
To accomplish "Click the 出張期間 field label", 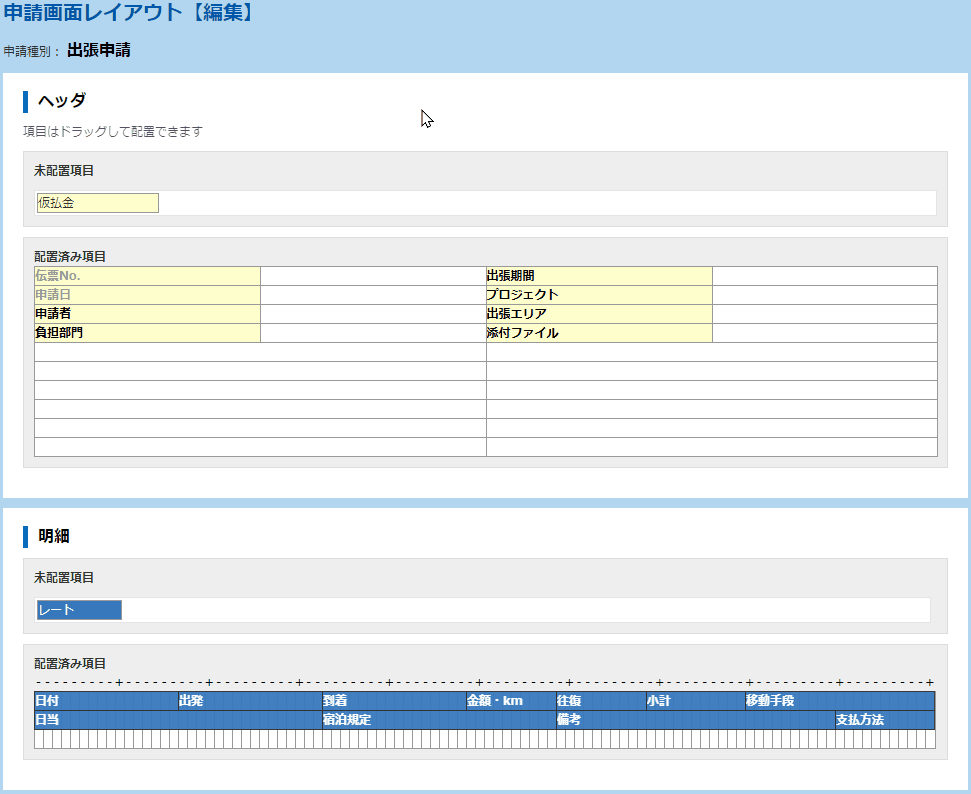I will click(599, 276).
